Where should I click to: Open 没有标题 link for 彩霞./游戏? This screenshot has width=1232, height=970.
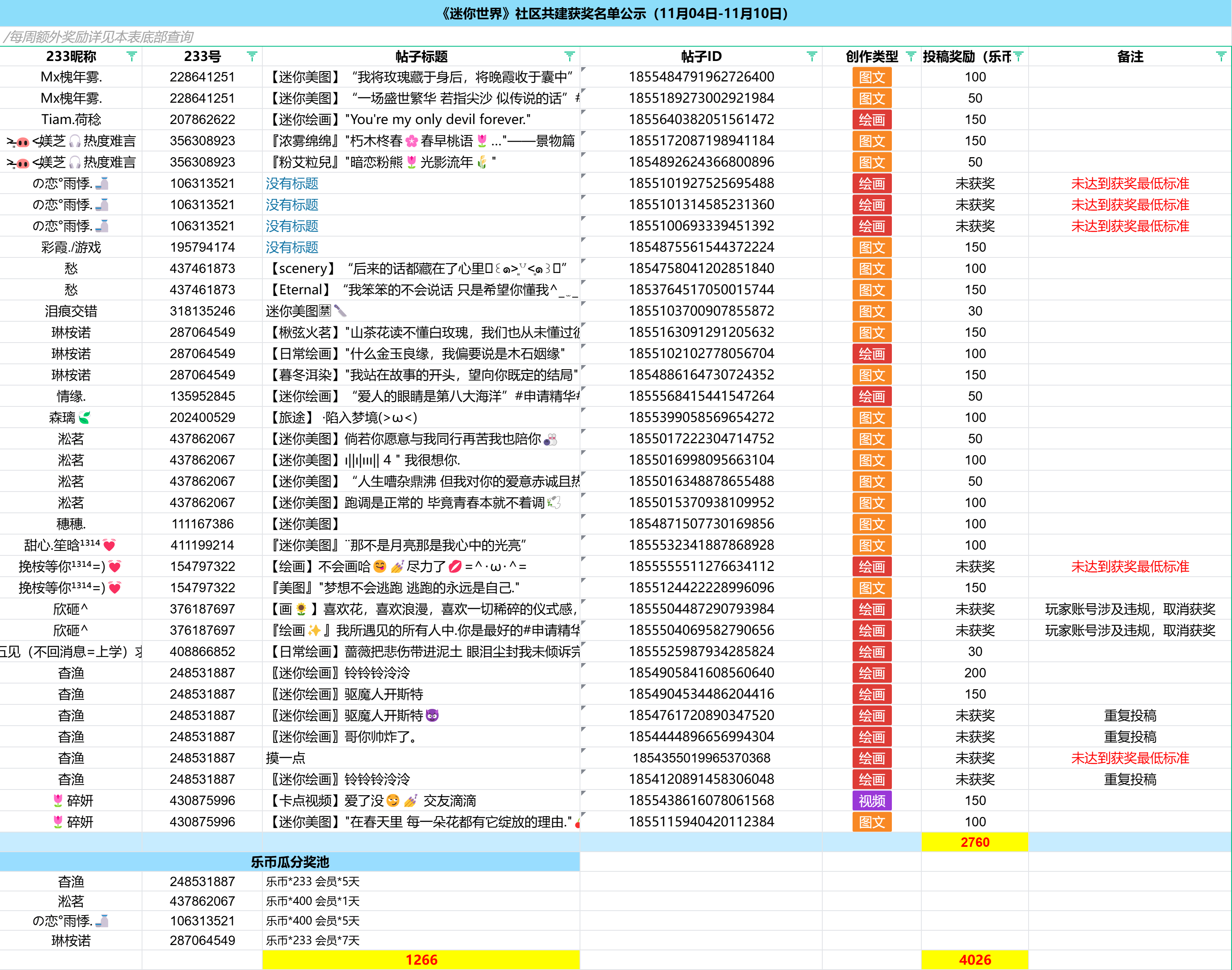(x=292, y=247)
